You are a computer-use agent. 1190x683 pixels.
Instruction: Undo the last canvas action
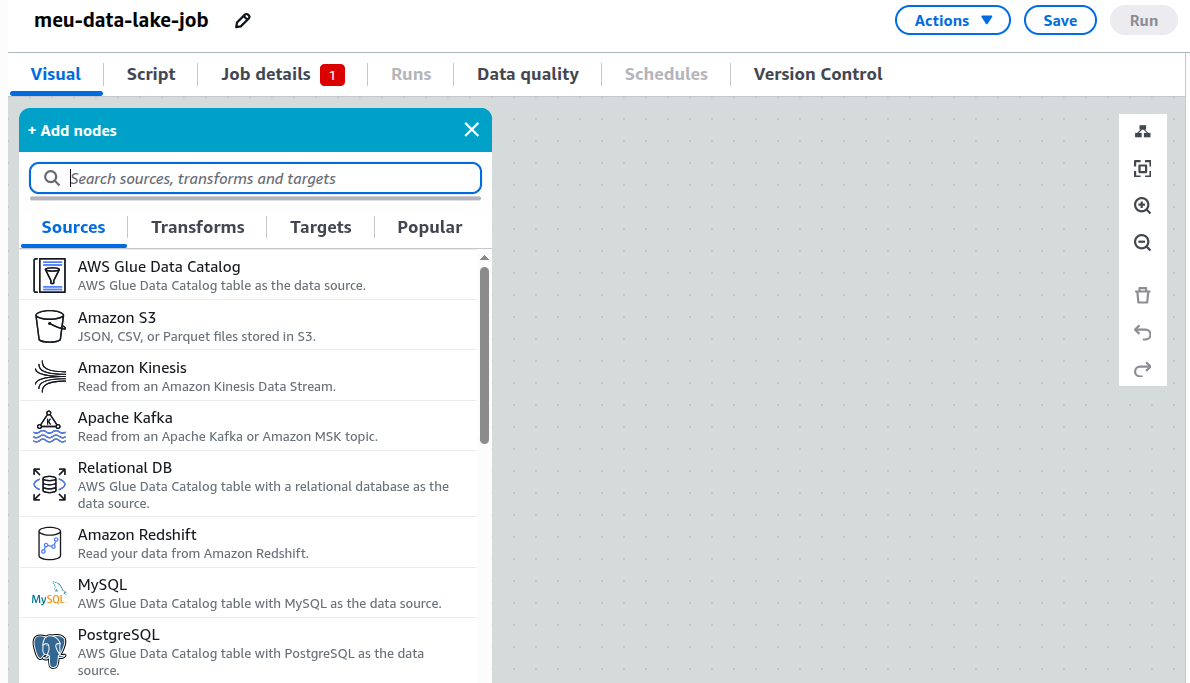tap(1142, 332)
